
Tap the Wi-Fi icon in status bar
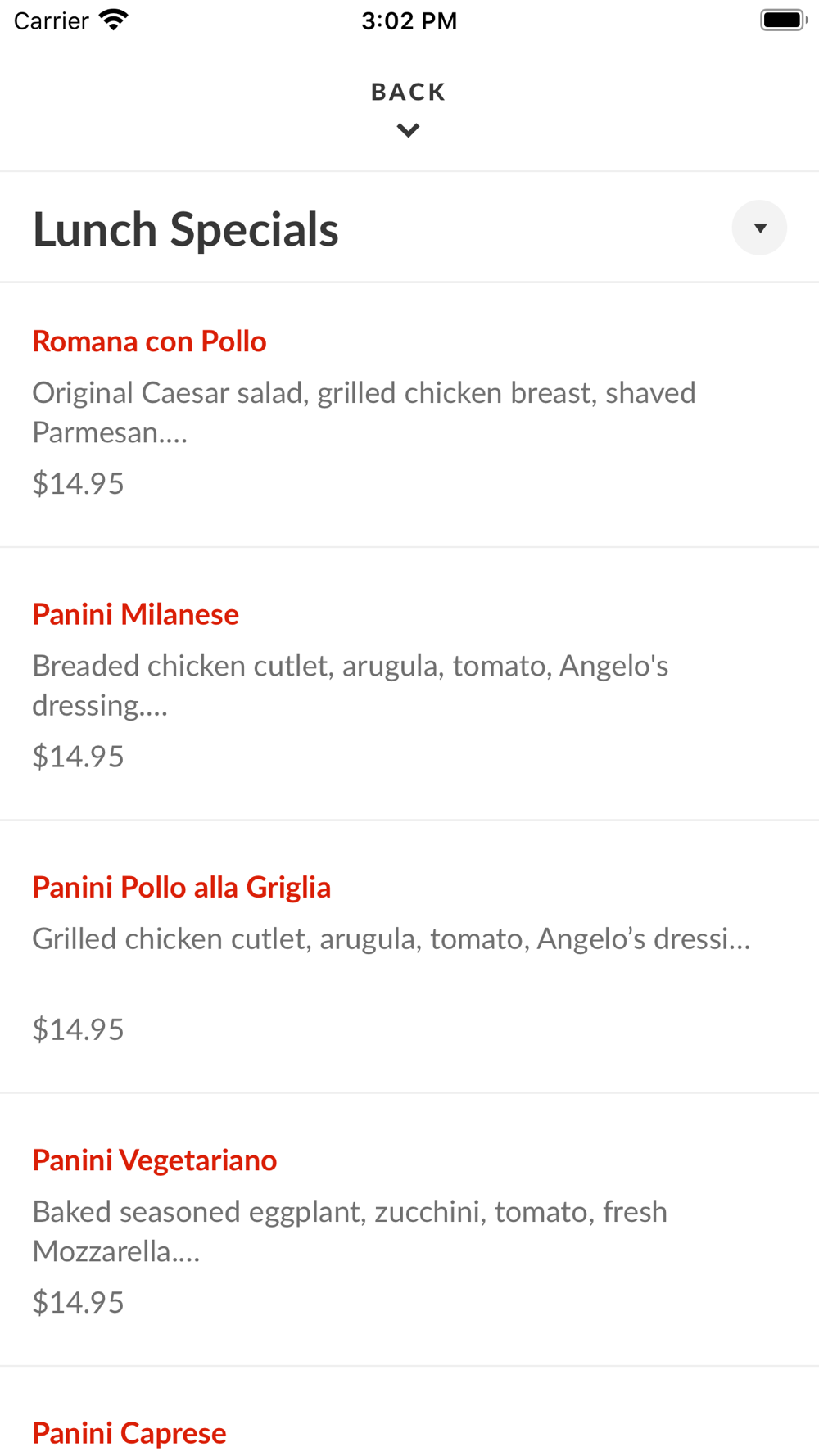point(114,20)
